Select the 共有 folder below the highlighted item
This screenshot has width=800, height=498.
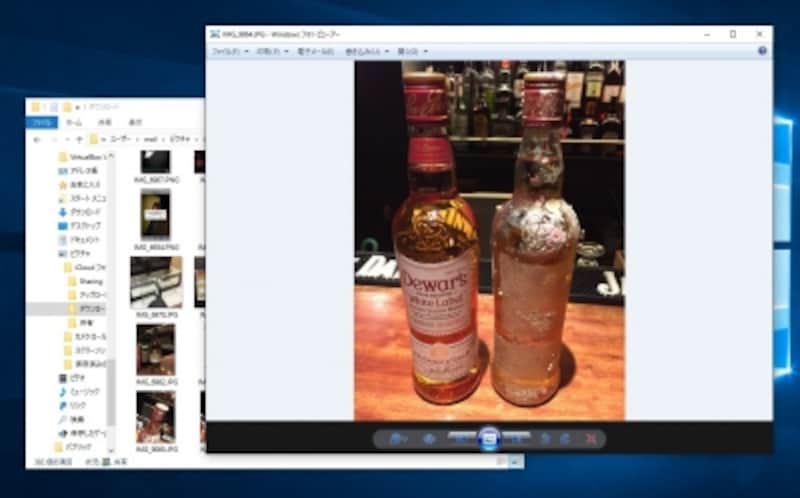coord(79,323)
